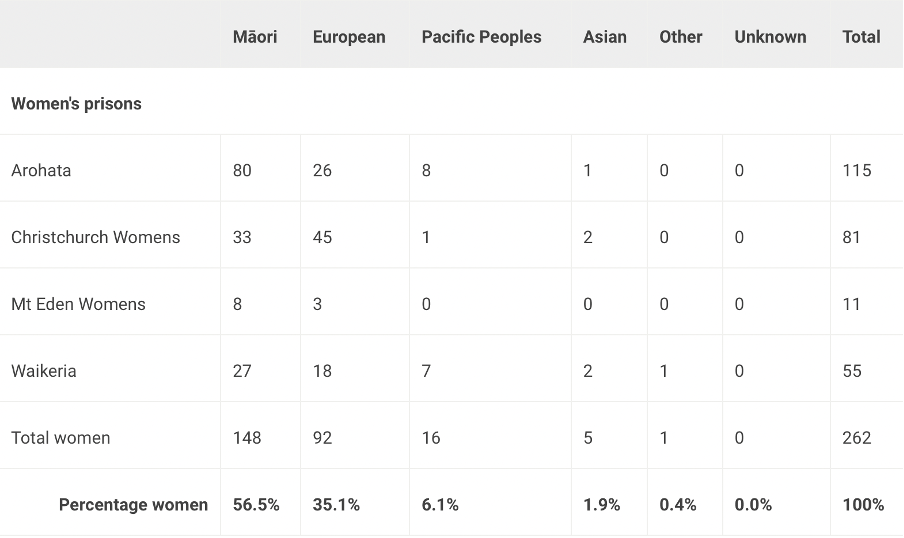Screen dimensions: 904x538
Task: Select the Women's prisons section heading
Action: (76, 104)
